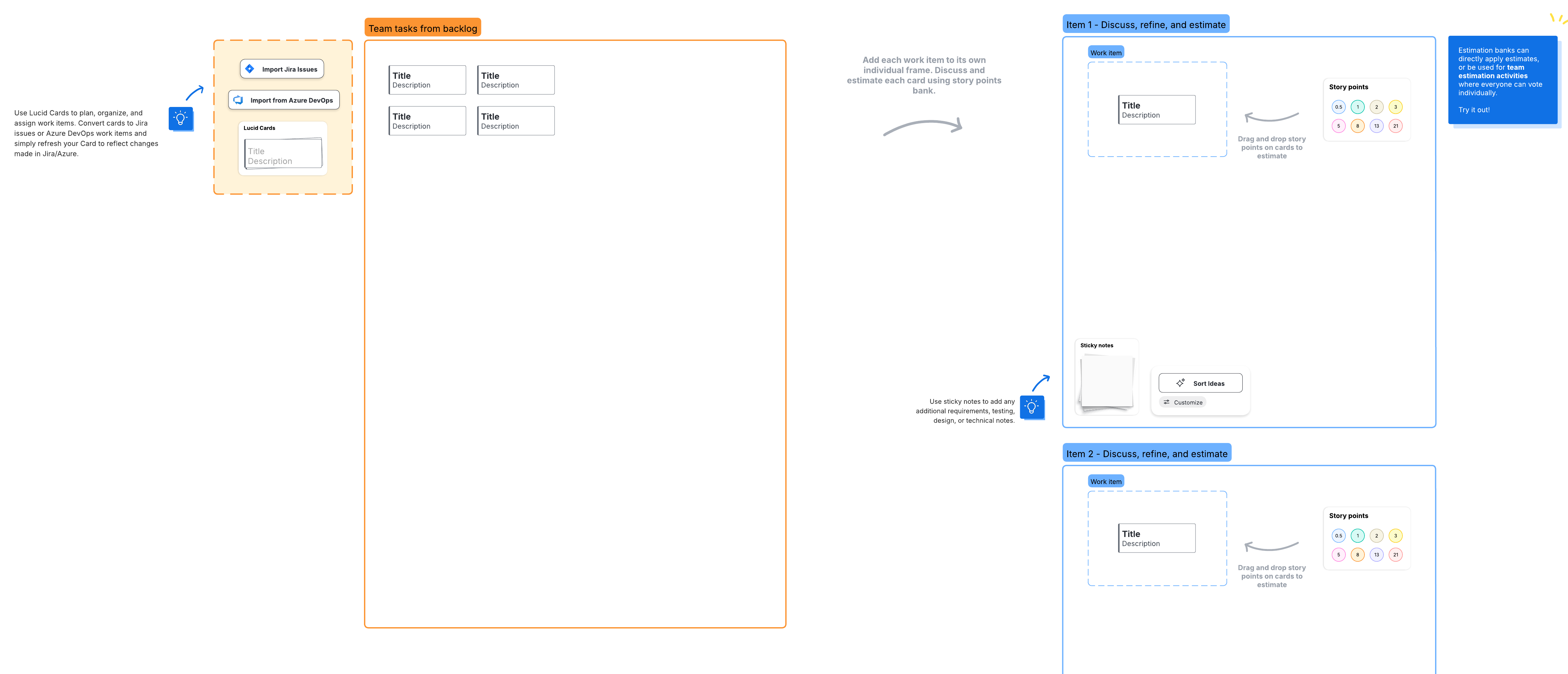Screen dimensions: 1568x674
Task: Select the 'Add each work item' instruction text
Action: (x=924, y=75)
